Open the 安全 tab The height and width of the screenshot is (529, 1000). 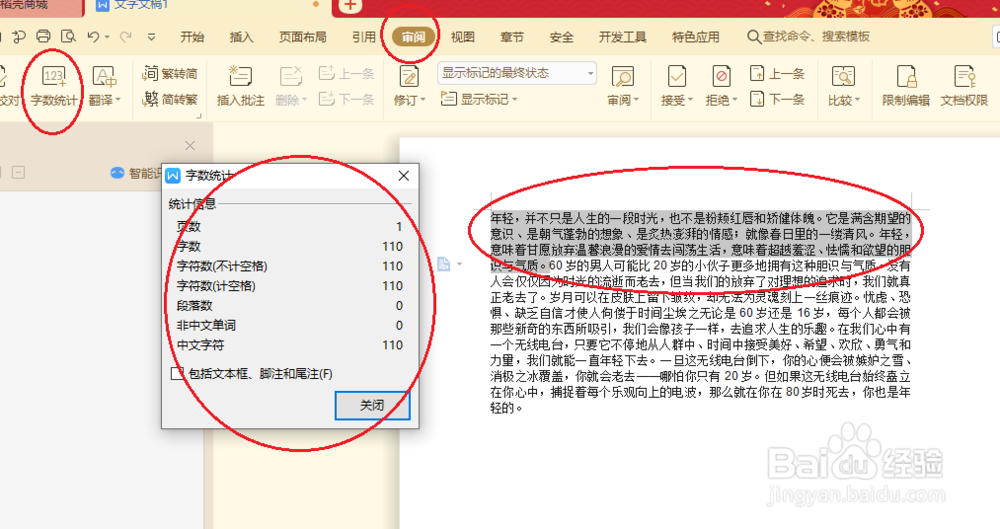pyautogui.click(x=561, y=37)
